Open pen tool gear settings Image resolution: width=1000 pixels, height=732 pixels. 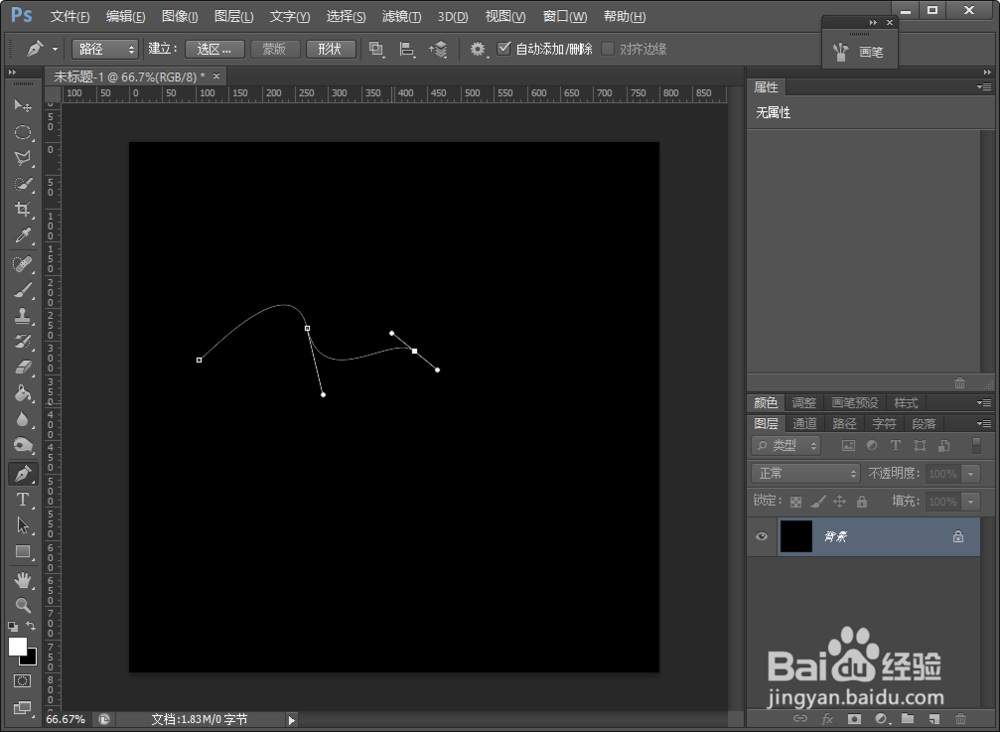[478, 49]
